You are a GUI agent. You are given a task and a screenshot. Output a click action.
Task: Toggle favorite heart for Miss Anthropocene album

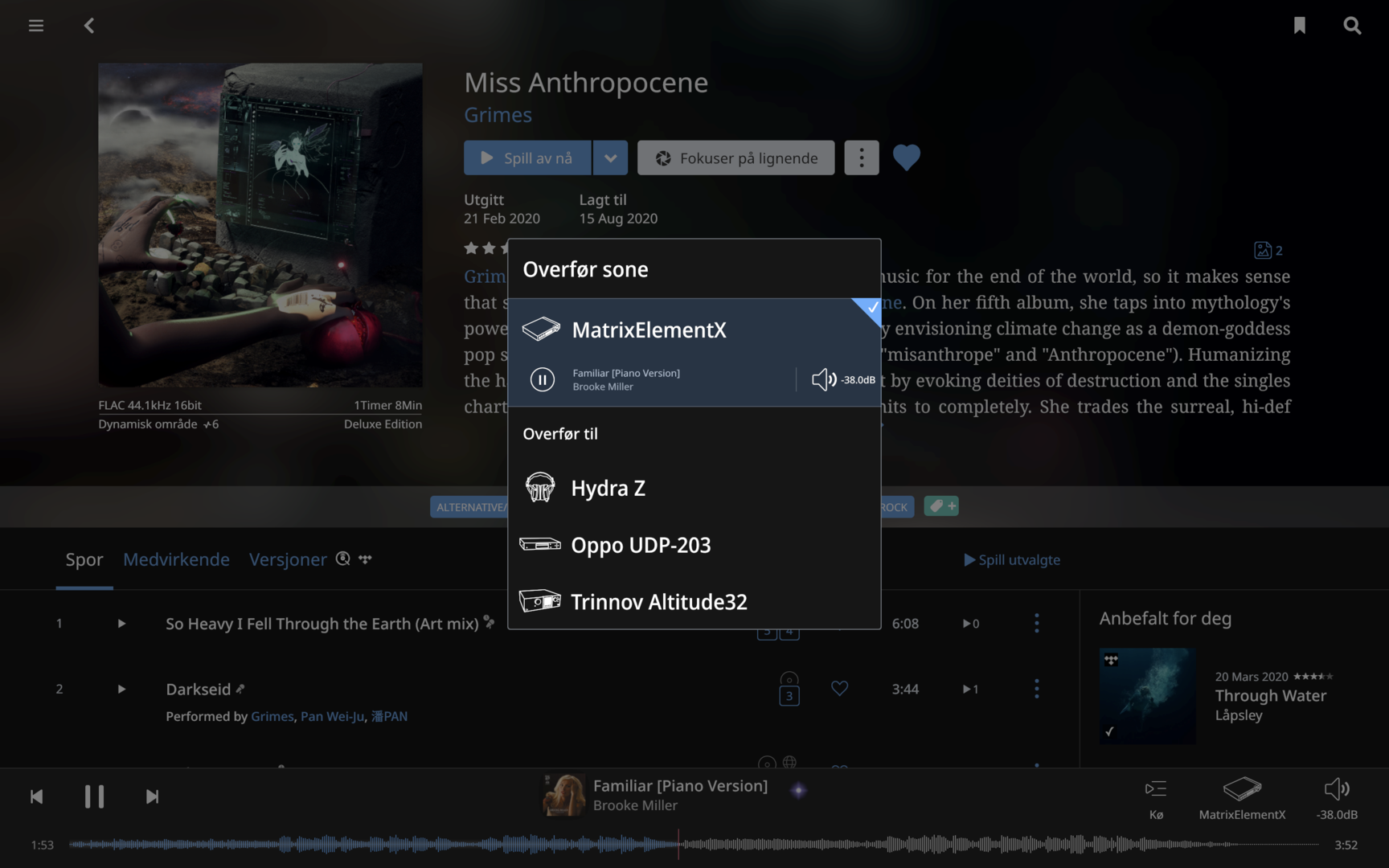pyautogui.click(x=907, y=158)
